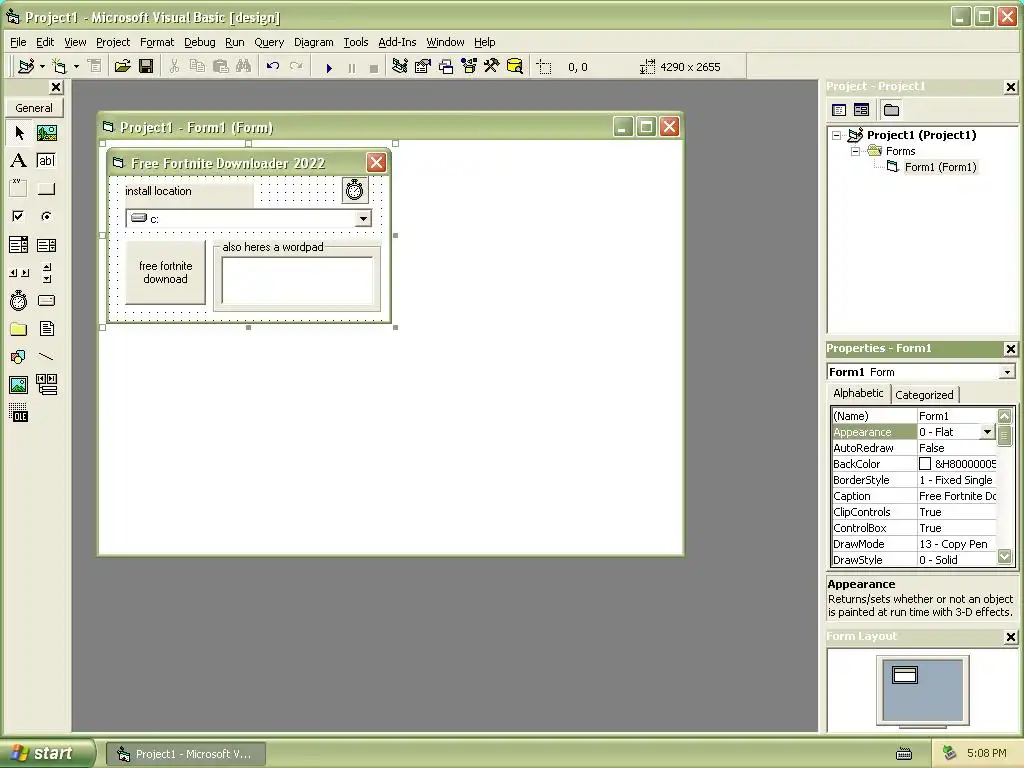Image resolution: width=1024 pixels, height=768 pixels.
Task: Click View Object in the Project panel
Action: pos(861,110)
